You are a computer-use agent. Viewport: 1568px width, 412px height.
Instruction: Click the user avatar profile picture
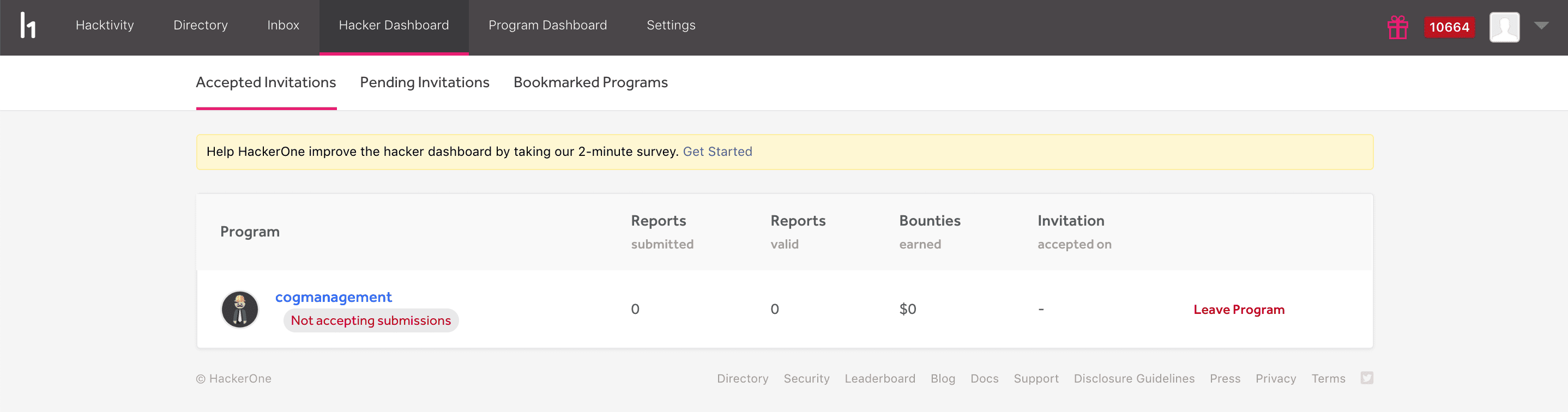point(1504,27)
